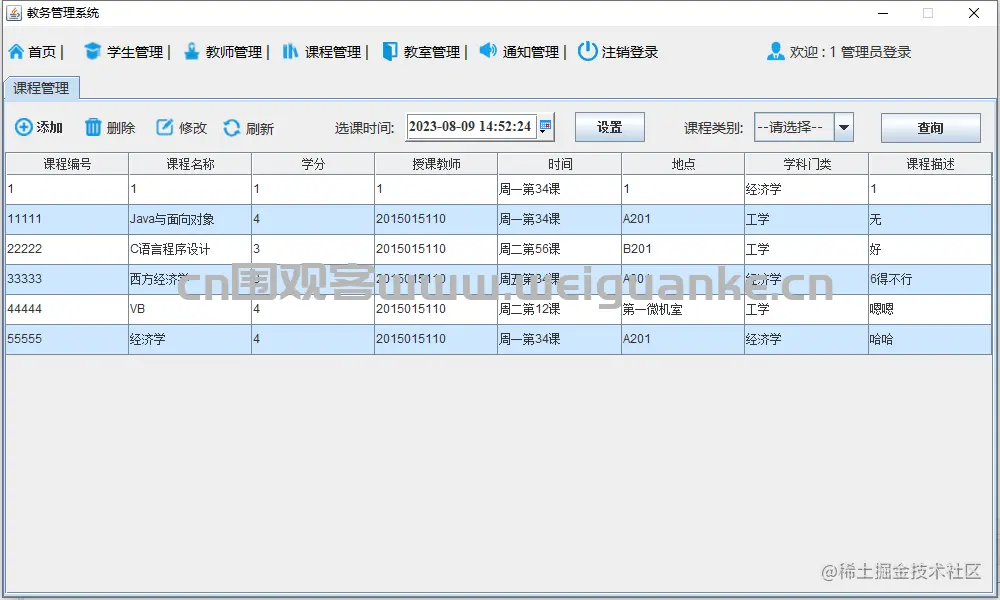This screenshot has height=600, width=1000.
Task: Open the 课程管理 menu in top bar
Action: (x=333, y=52)
